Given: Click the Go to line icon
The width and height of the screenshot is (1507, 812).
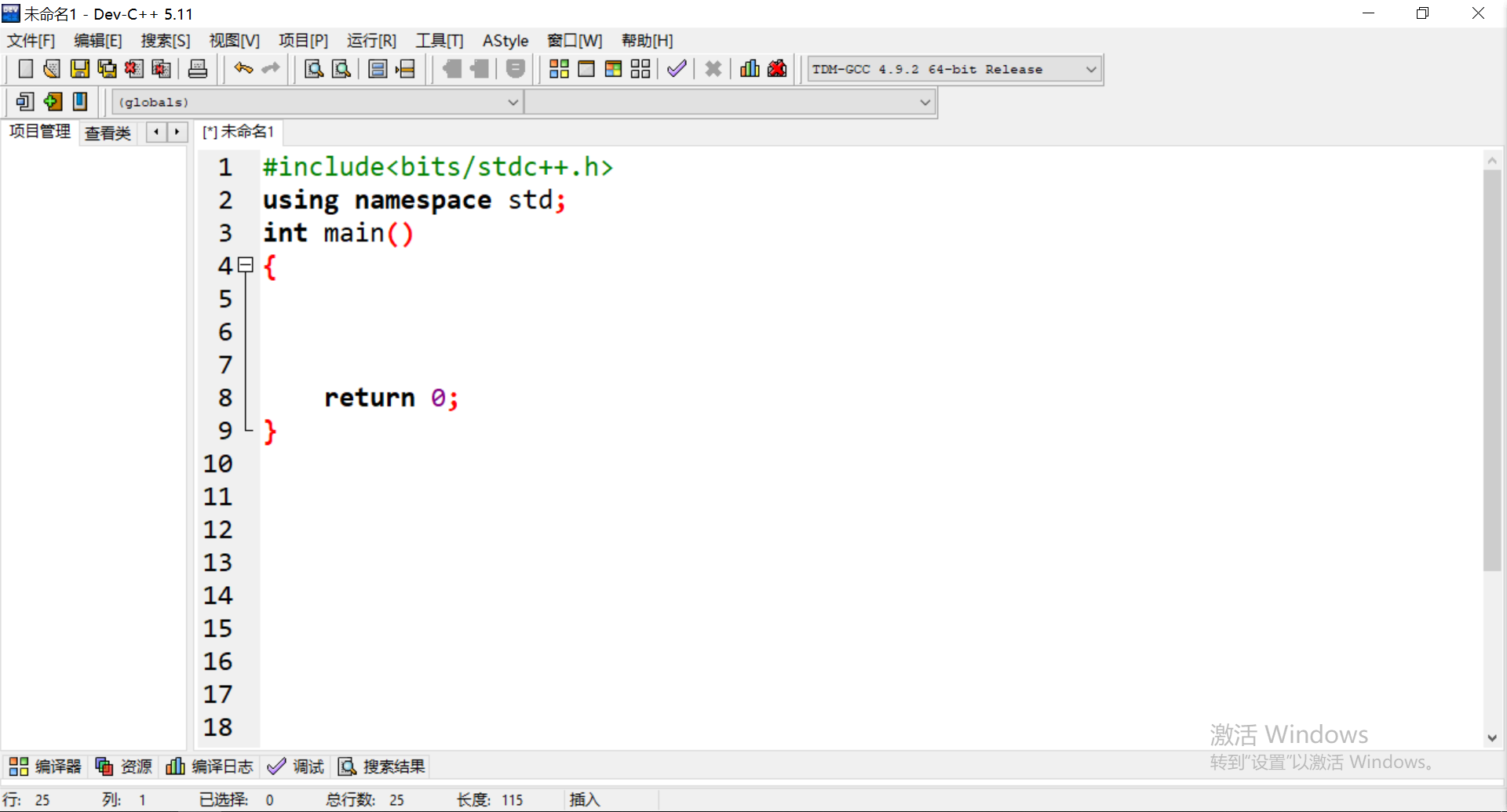Looking at the screenshot, I should [x=405, y=69].
